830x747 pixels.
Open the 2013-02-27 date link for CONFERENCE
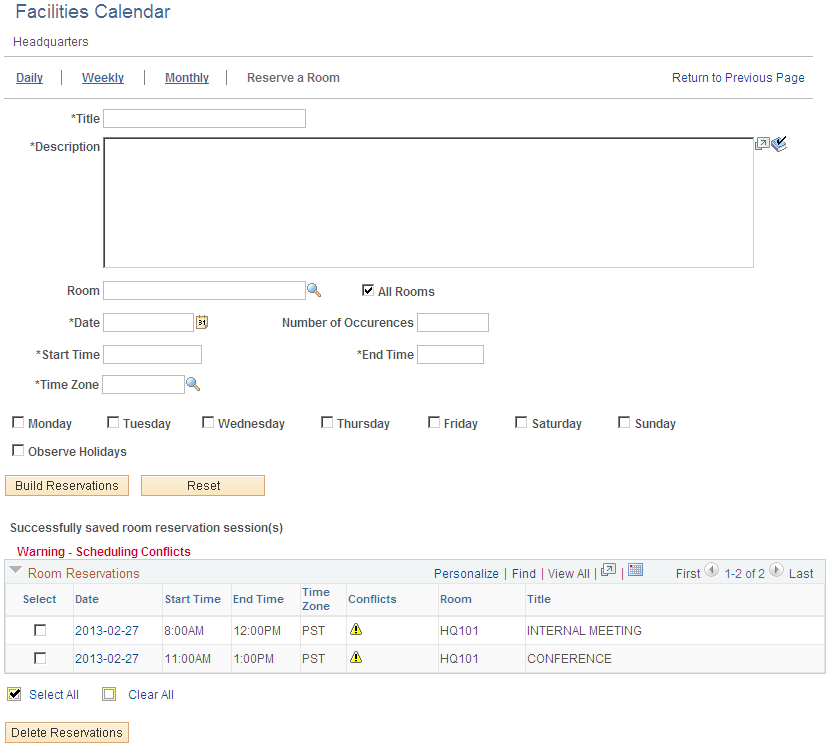coord(106,659)
